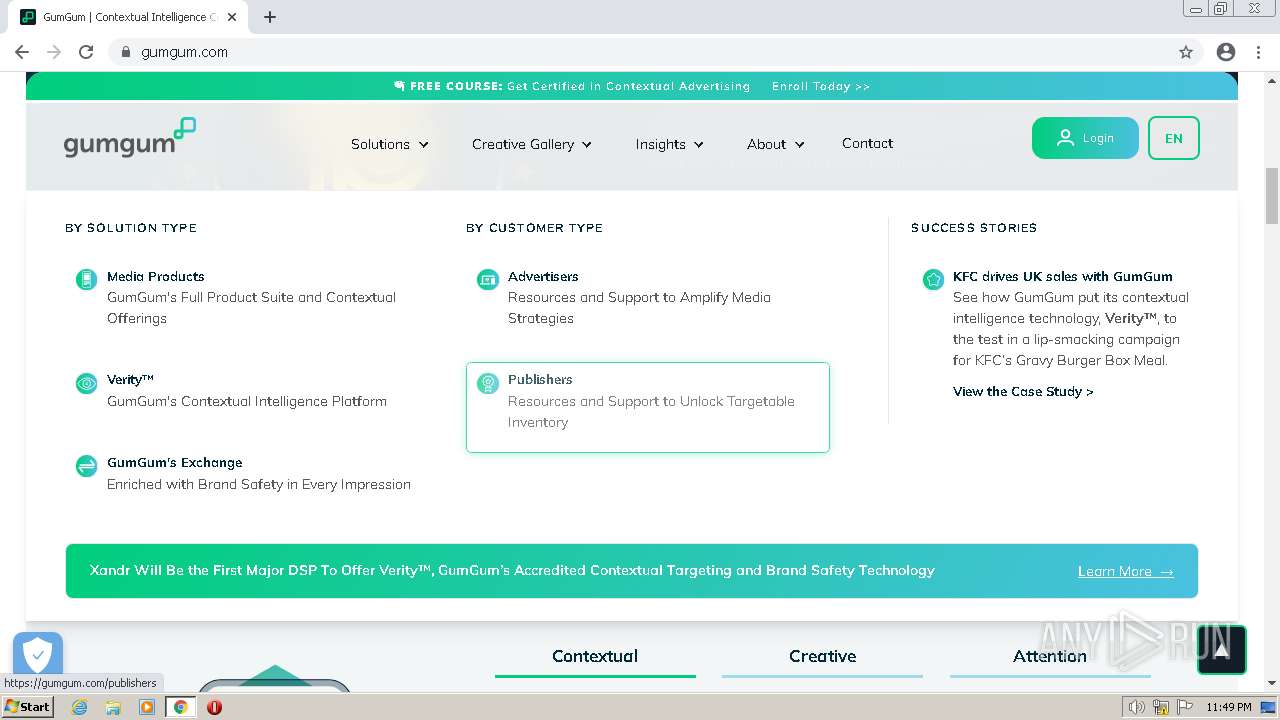This screenshot has height=720, width=1280.
Task: Open Media Products link
Action: point(156,276)
